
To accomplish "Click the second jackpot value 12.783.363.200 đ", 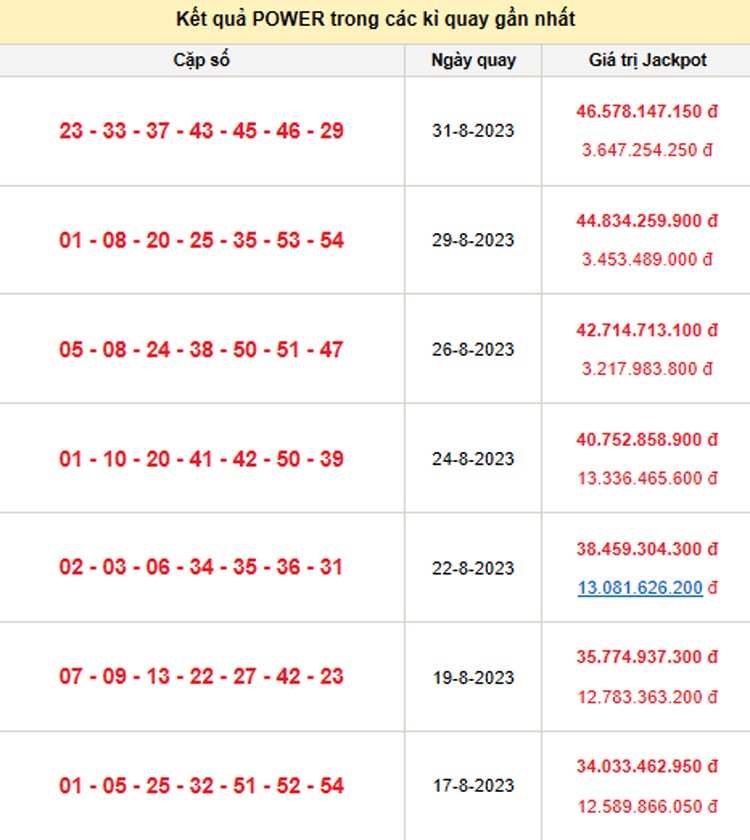I will click(647, 697).
